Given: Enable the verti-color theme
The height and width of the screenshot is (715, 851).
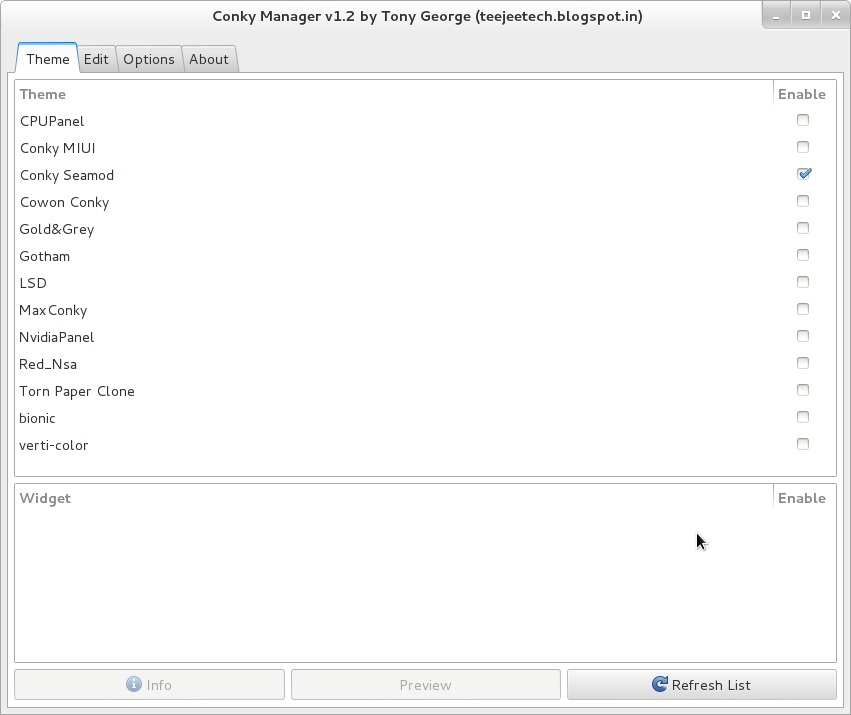Looking at the screenshot, I should pos(803,444).
